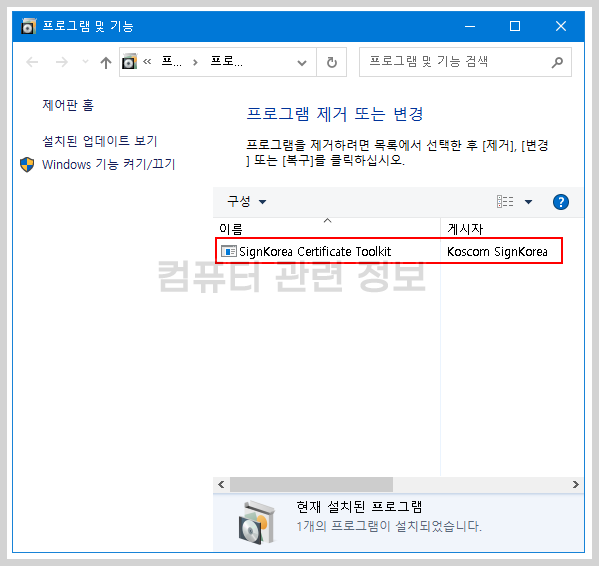The image size is (599, 566).
Task: Open help with the question mark
Action: [x=561, y=202]
